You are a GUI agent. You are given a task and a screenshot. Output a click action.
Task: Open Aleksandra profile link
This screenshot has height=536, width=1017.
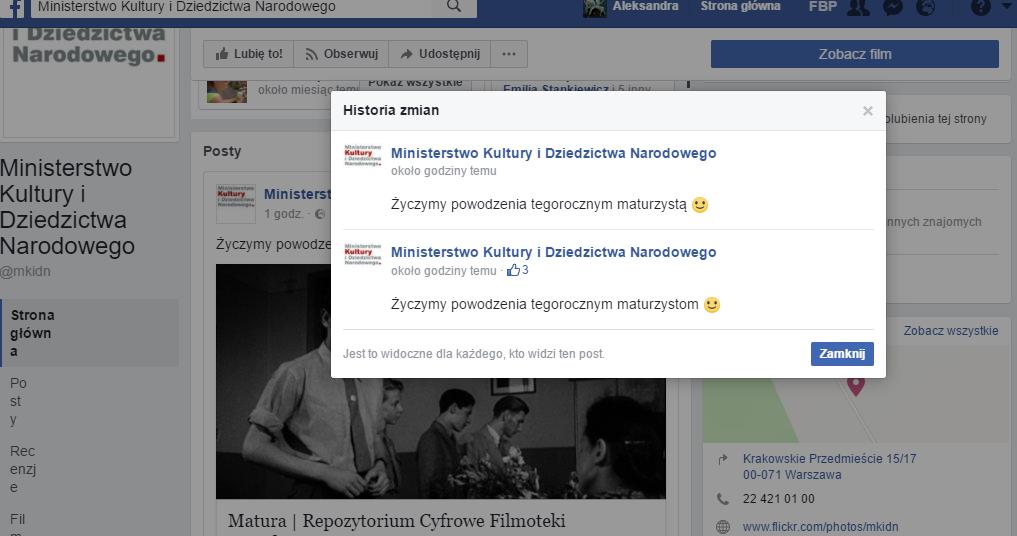point(645,6)
